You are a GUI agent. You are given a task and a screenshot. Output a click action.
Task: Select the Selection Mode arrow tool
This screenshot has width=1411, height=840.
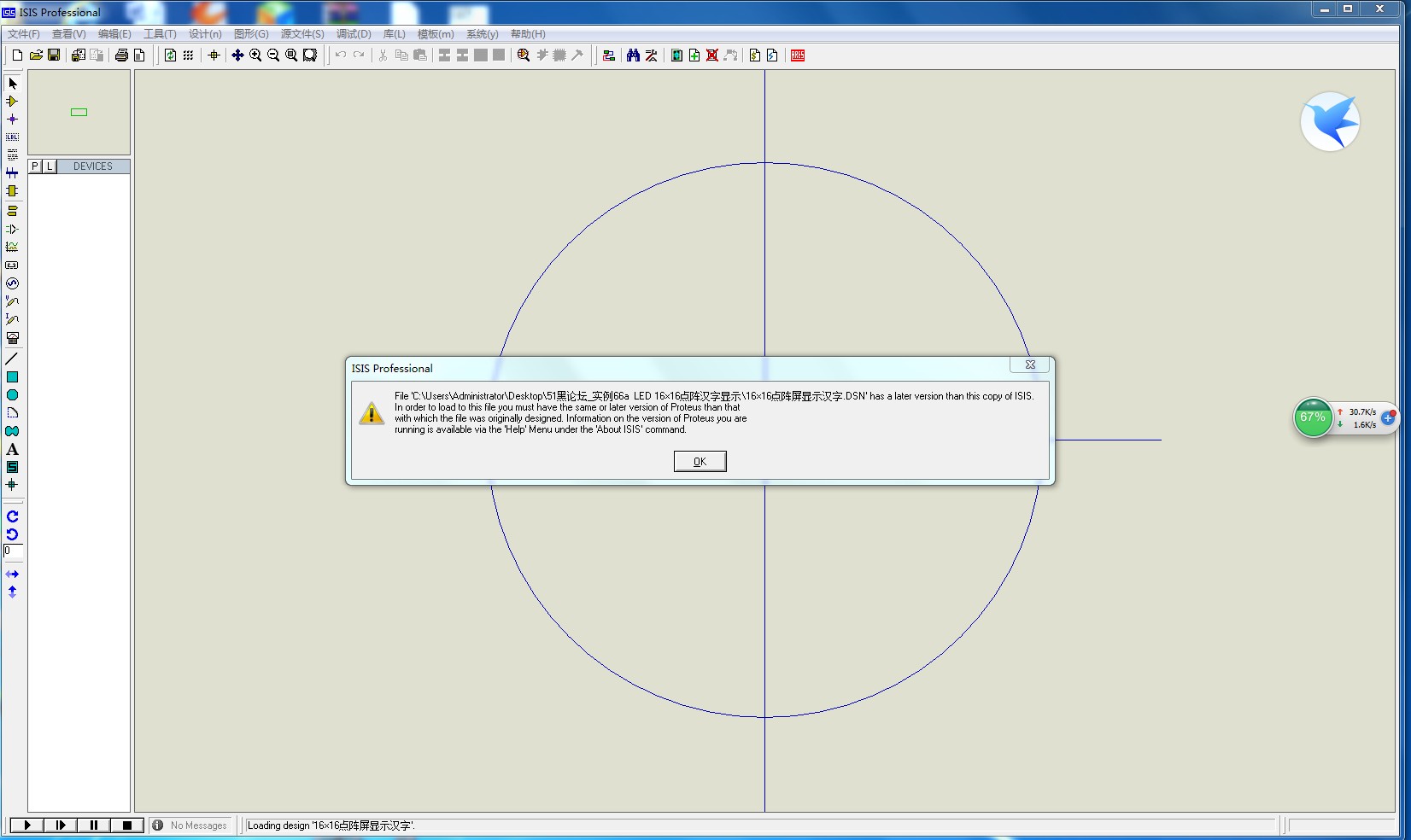12,83
